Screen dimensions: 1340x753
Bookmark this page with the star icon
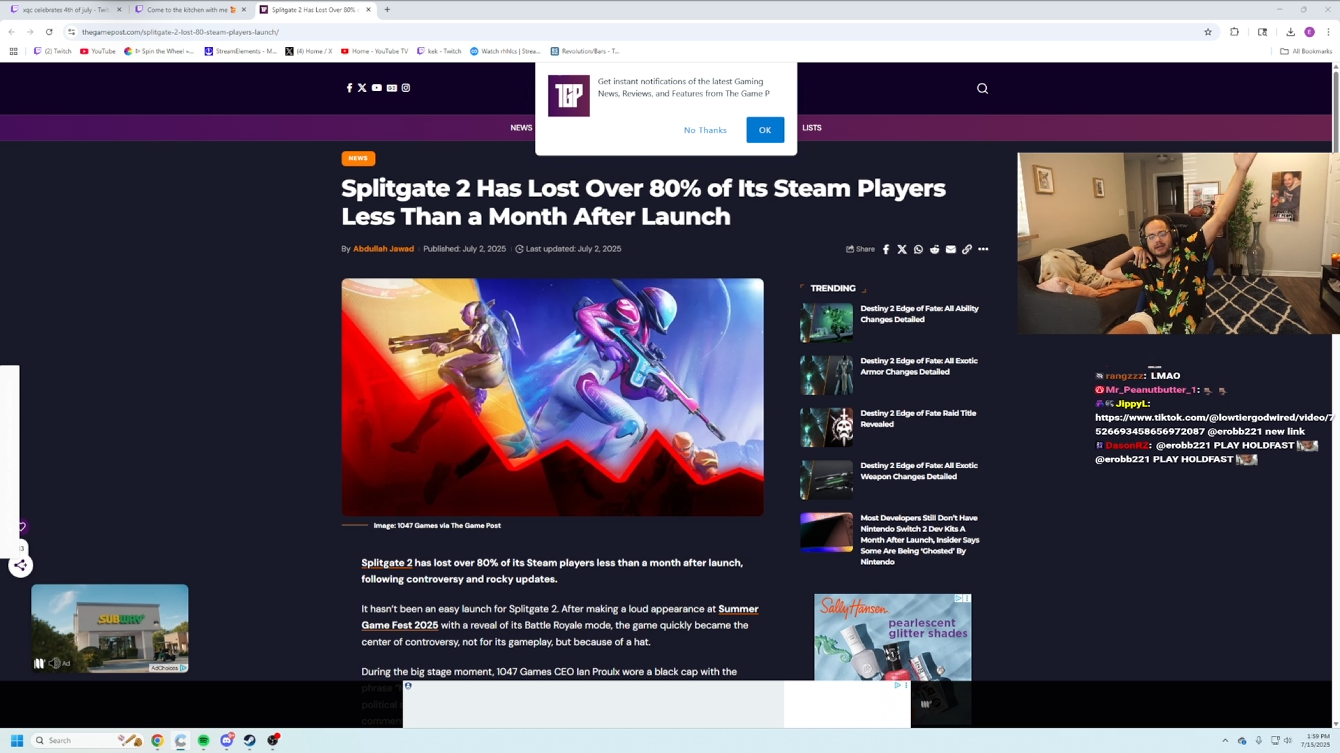(1208, 32)
